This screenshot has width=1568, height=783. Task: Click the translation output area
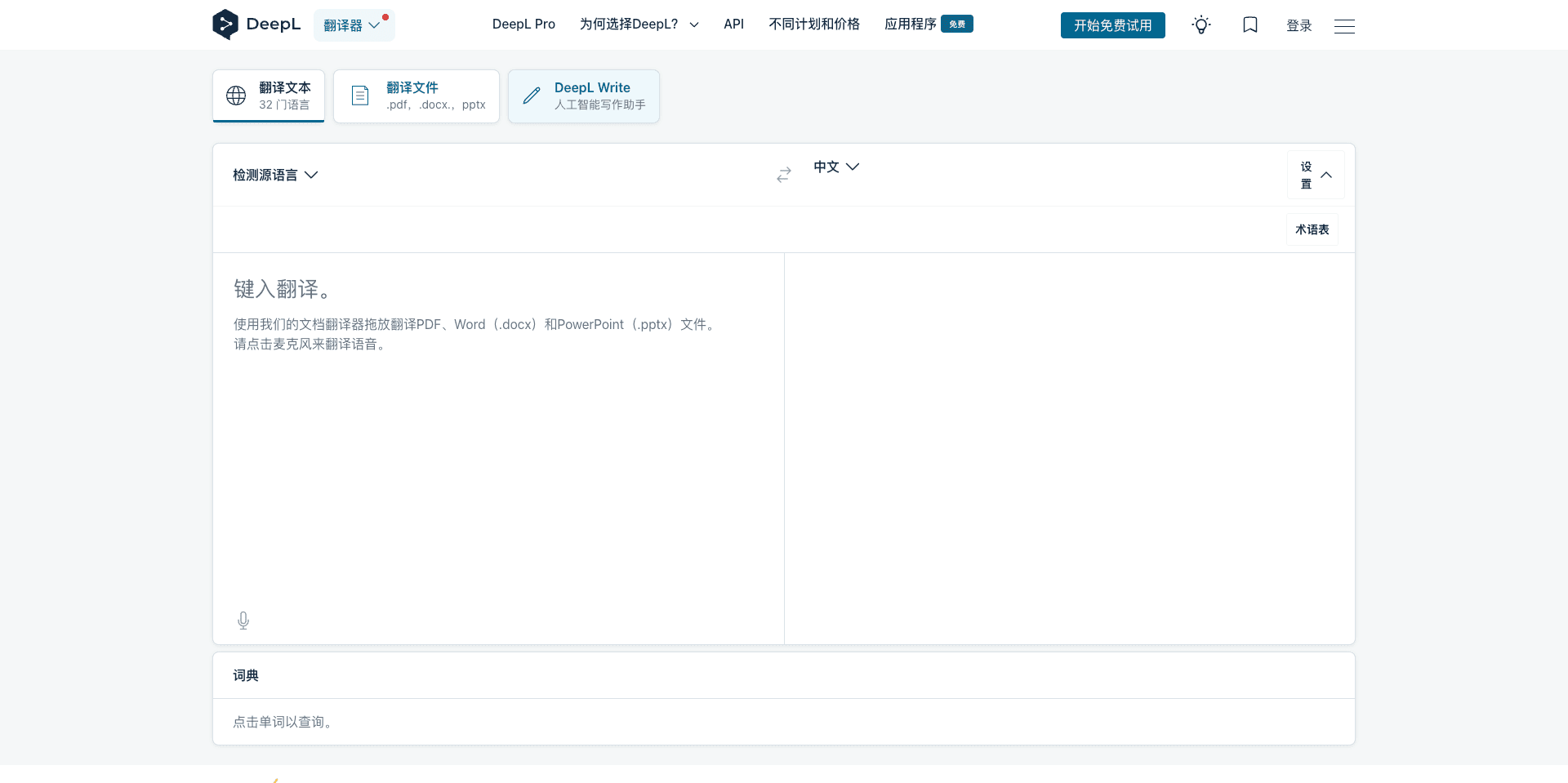1069,448
